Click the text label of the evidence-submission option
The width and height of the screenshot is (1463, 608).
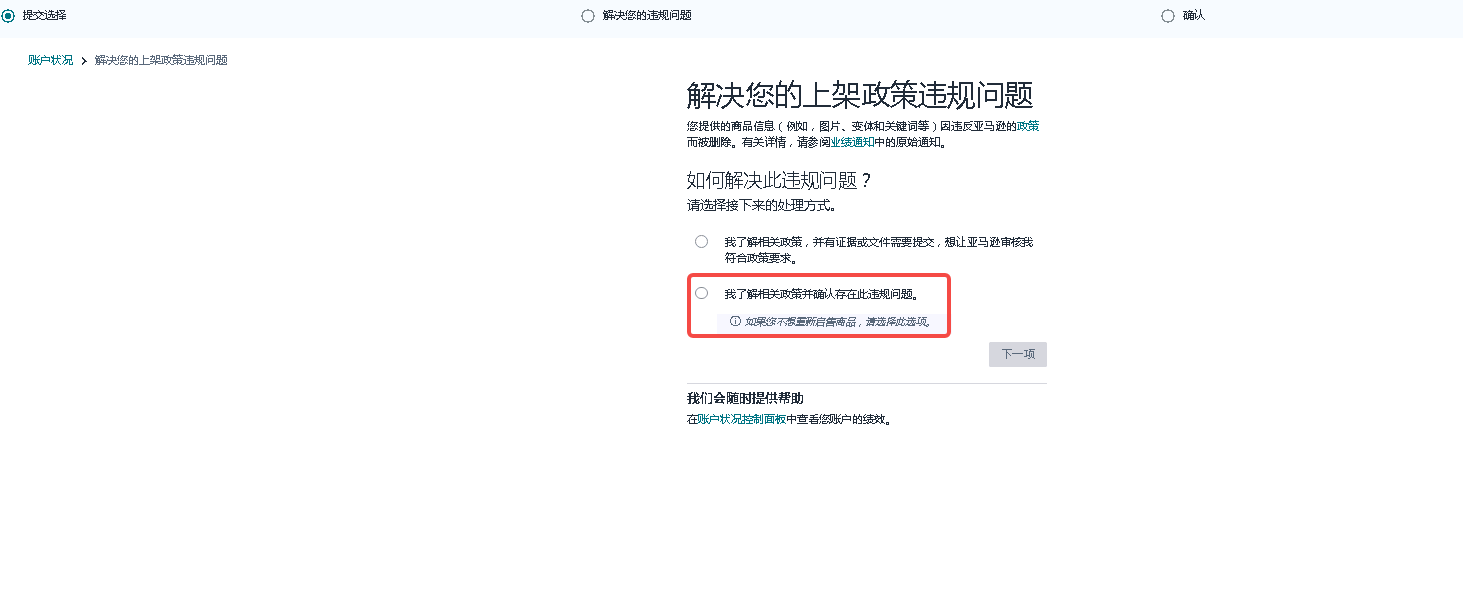(x=879, y=250)
